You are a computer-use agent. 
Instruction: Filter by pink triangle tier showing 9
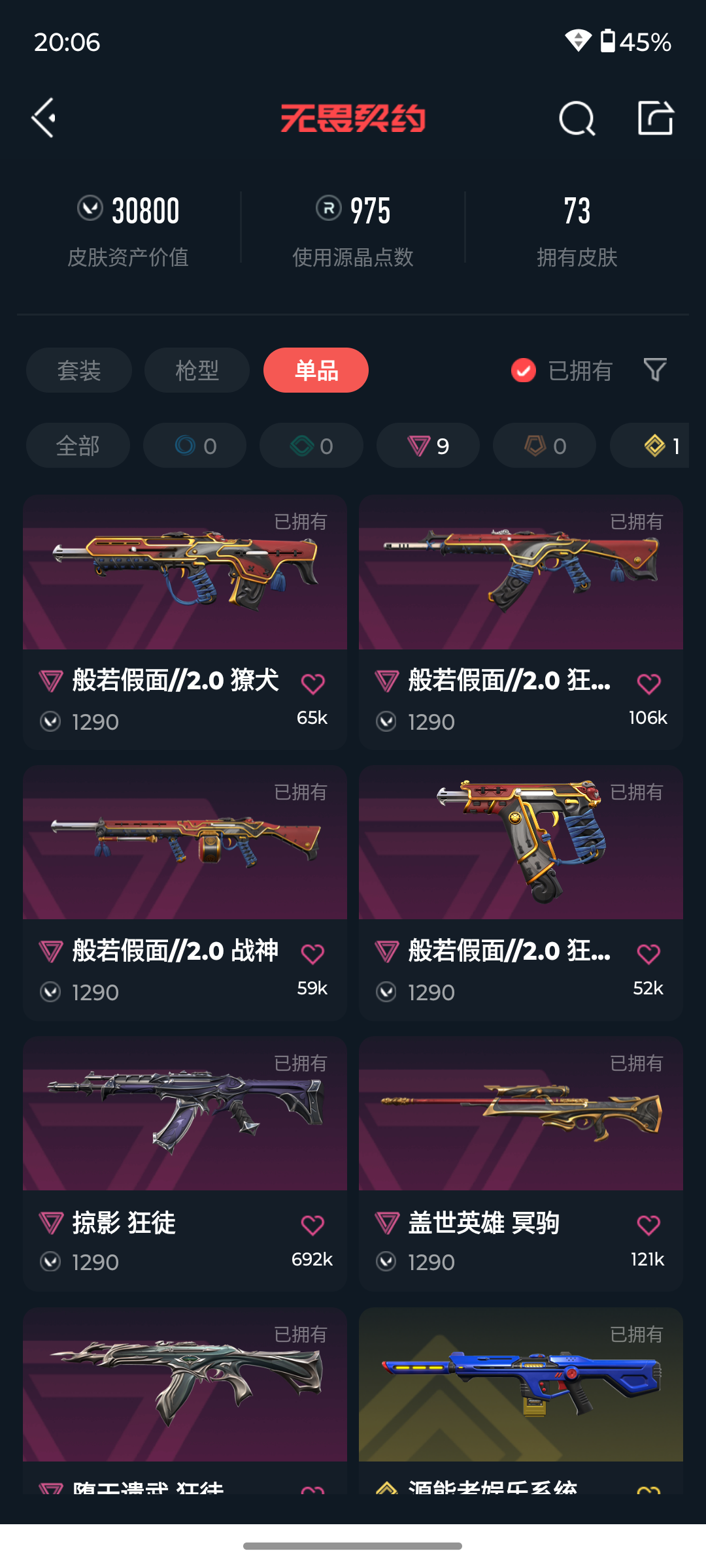pyautogui.click(x=428, y=446)
